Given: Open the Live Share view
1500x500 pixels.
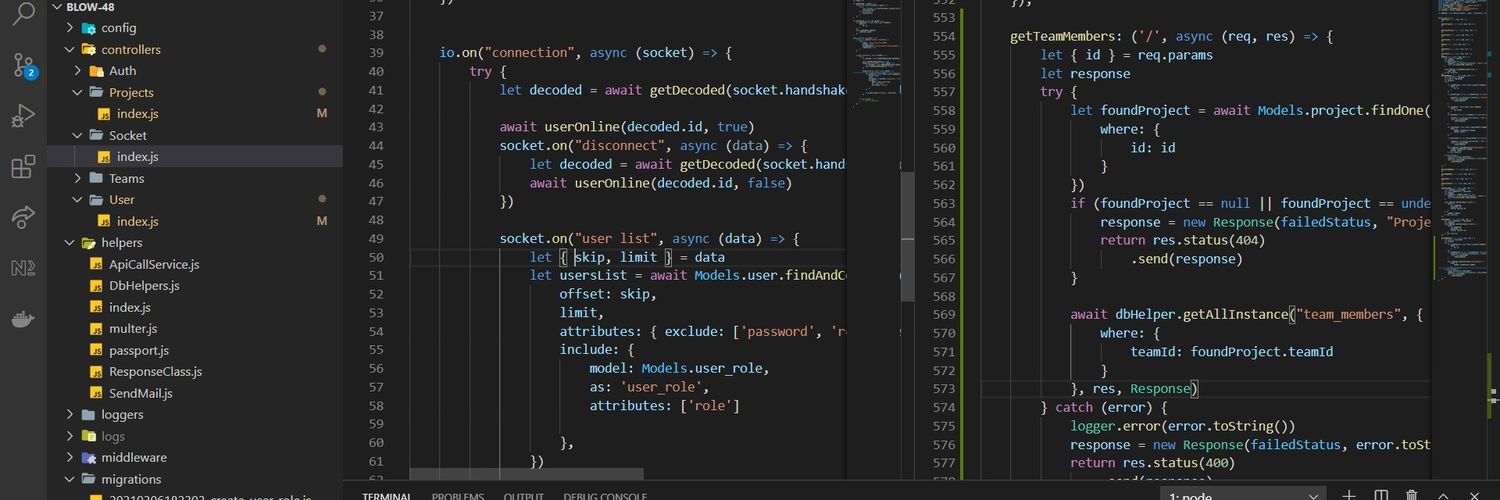Looking at the screenshot, I should coord(23,217).
